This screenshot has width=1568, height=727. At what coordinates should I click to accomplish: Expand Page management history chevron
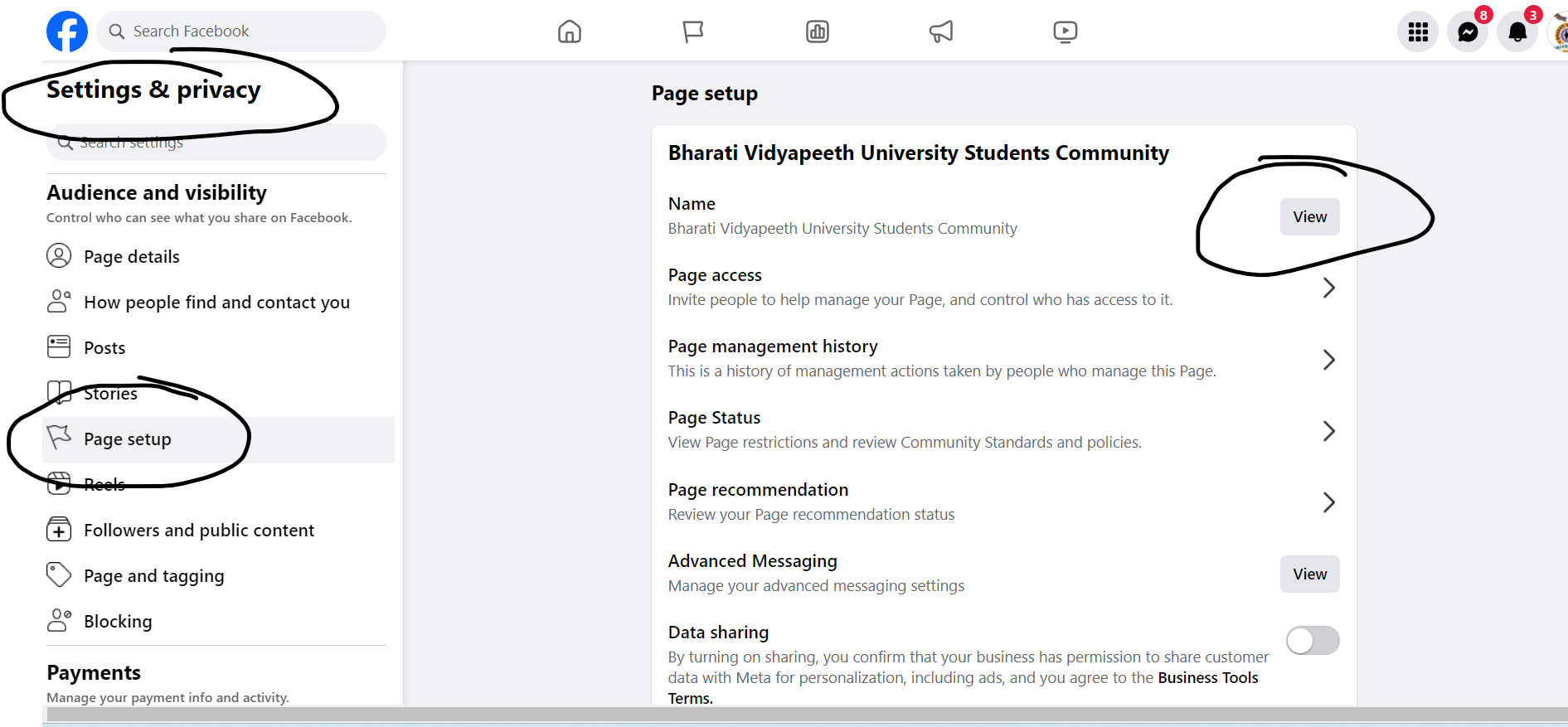click(x=1328, y=360)
